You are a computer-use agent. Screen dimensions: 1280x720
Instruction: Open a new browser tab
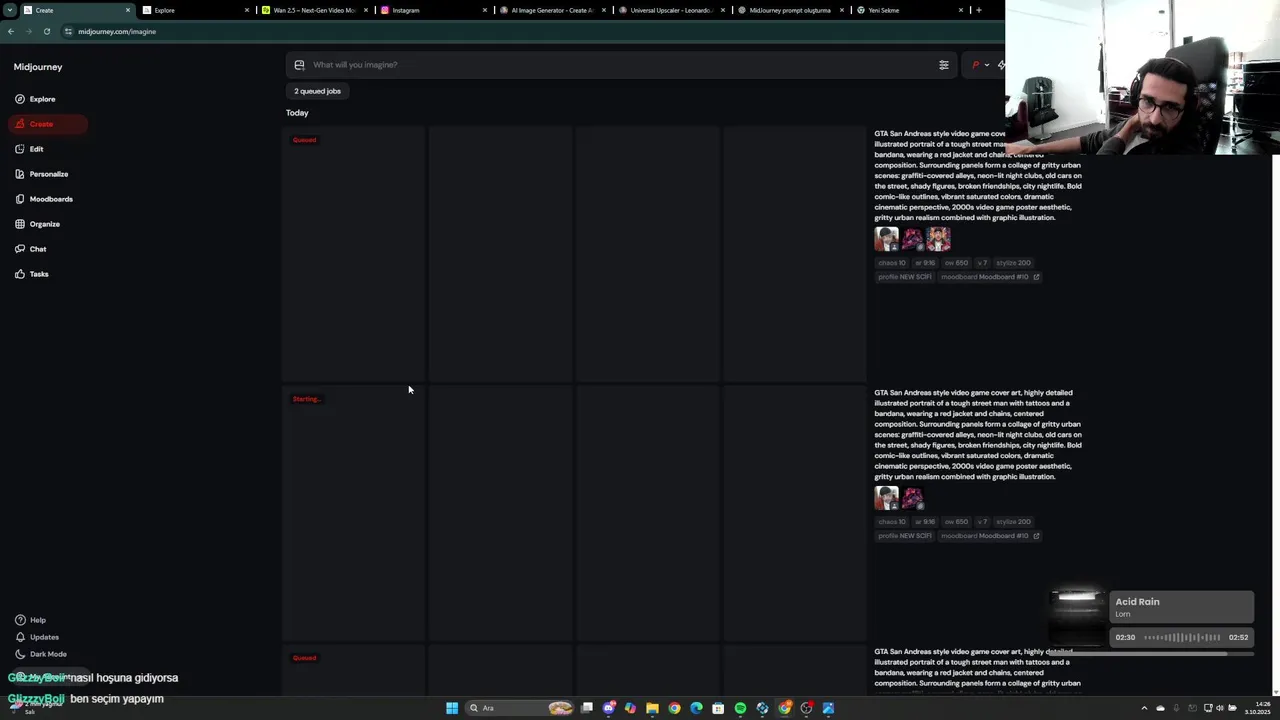(x=978, y=10)
